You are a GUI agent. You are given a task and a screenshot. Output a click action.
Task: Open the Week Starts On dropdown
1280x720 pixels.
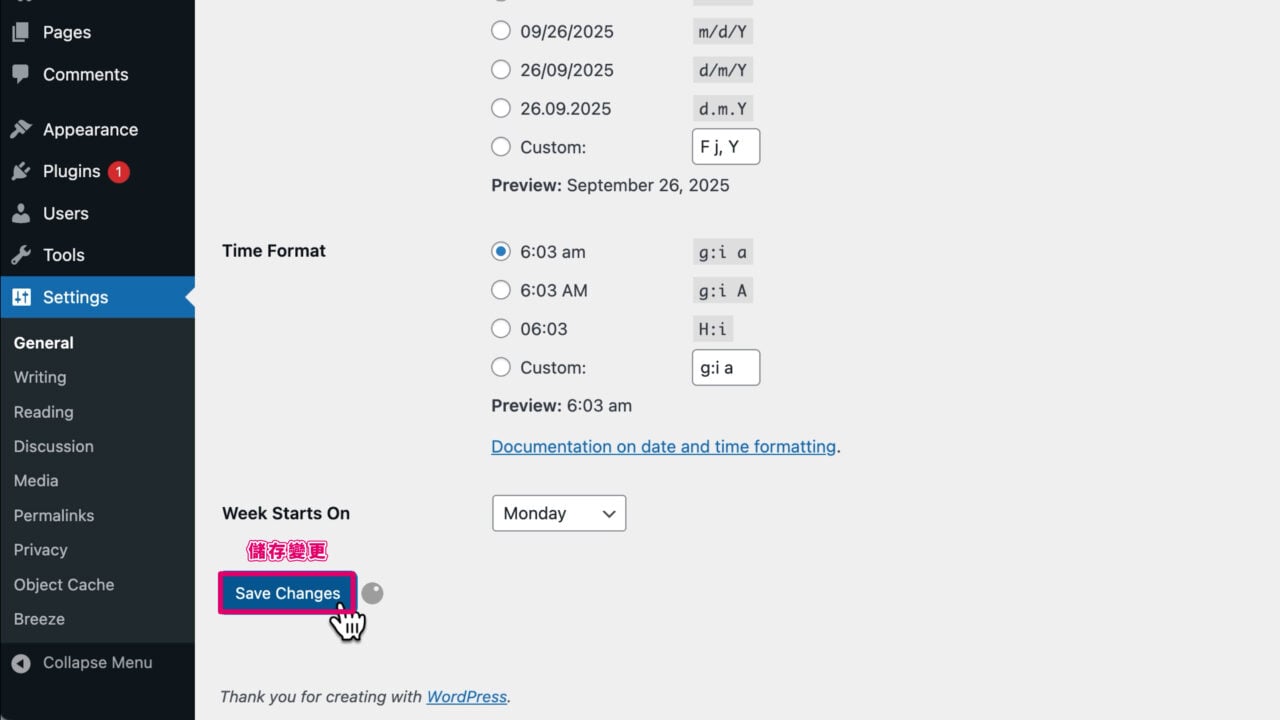(559, 513)
